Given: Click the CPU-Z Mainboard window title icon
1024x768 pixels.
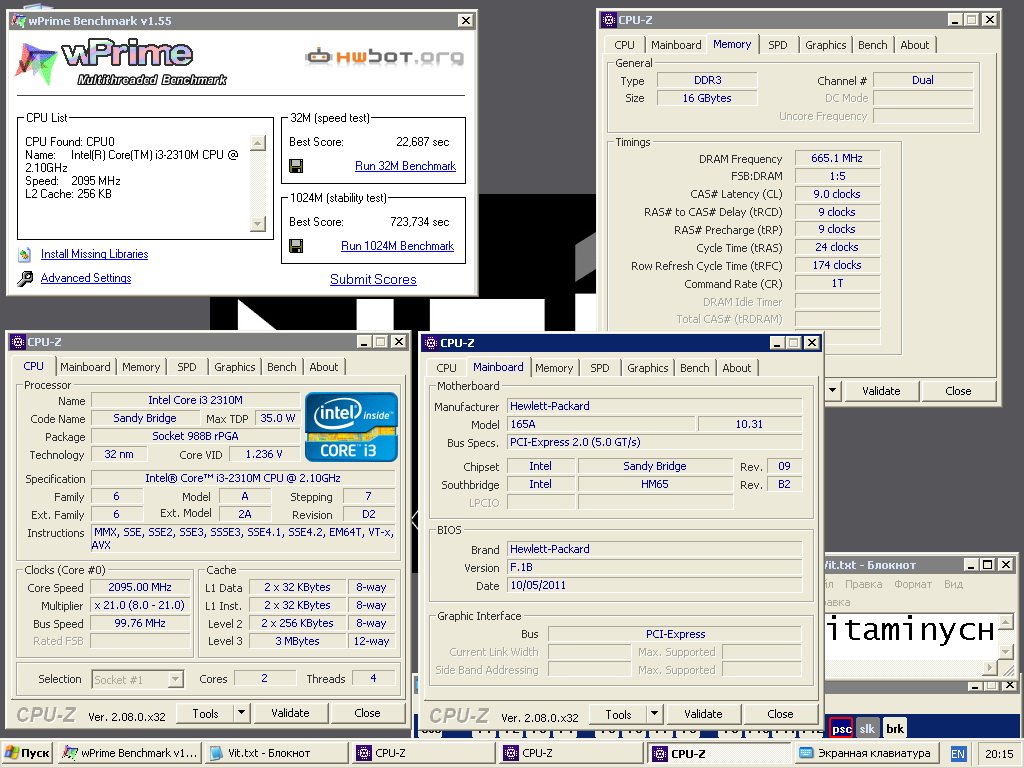Looking at the screenshot, I should tap(430, 343).
